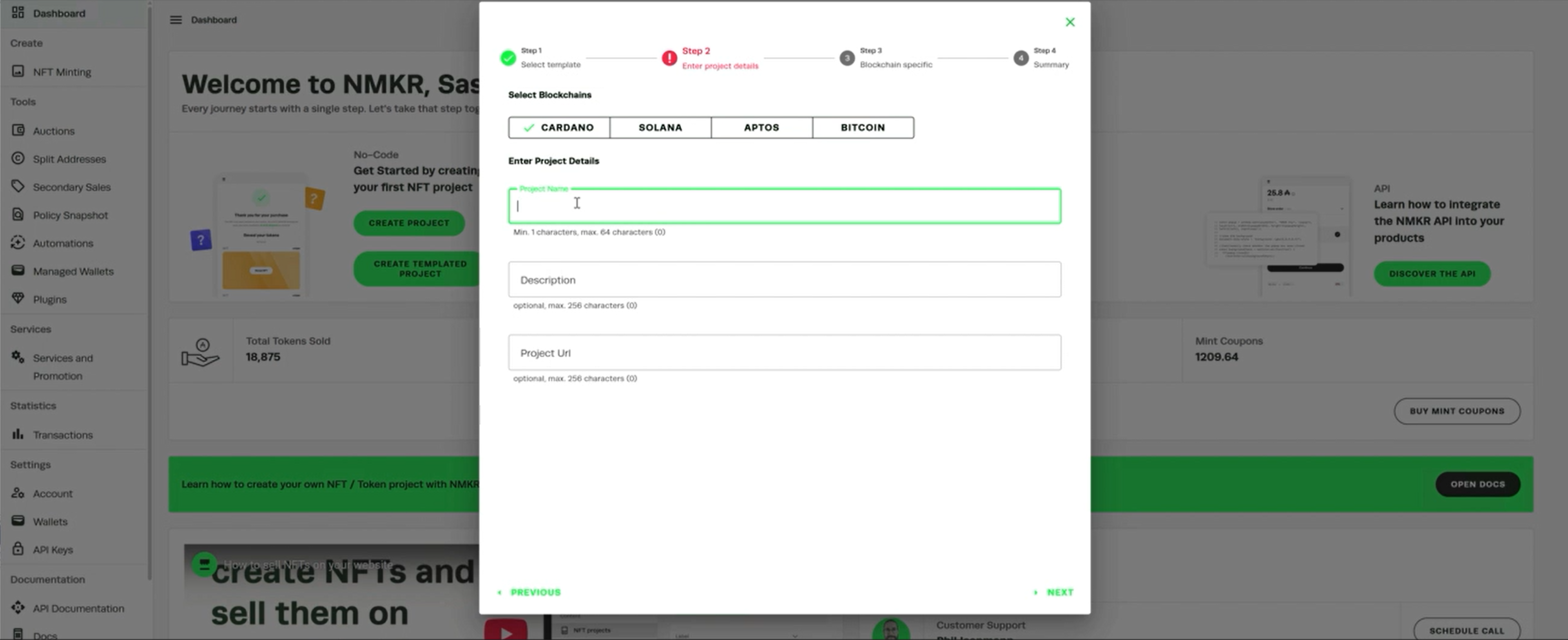
Task: Deselect the Cardano blockchain toggle
Action: pyautogui.click(x=559, y=128)
